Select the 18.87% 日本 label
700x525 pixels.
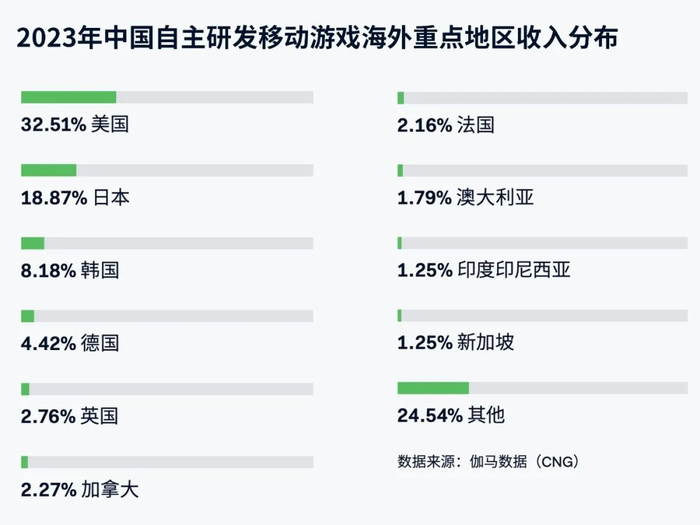(75, 198)
